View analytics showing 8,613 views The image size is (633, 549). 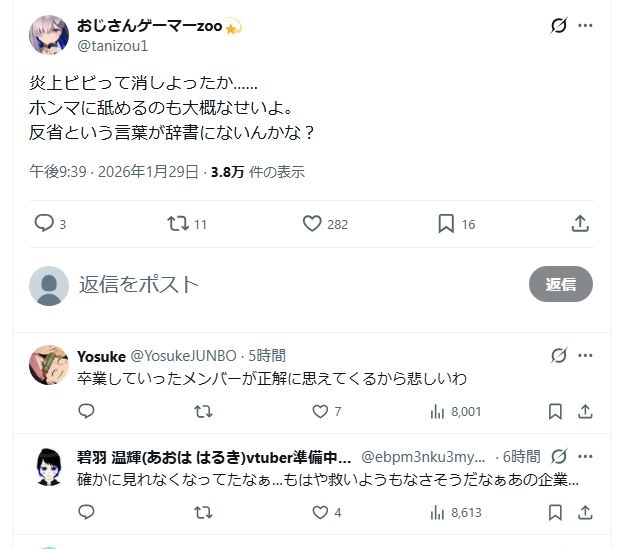tap(458, 512)
